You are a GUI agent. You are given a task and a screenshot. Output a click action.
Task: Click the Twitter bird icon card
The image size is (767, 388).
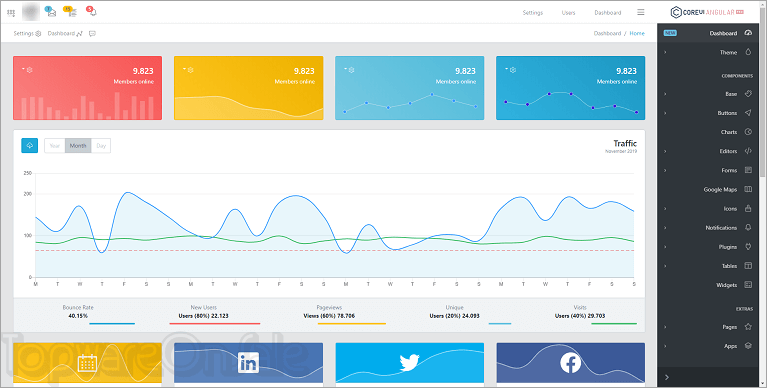pos(409,363)
